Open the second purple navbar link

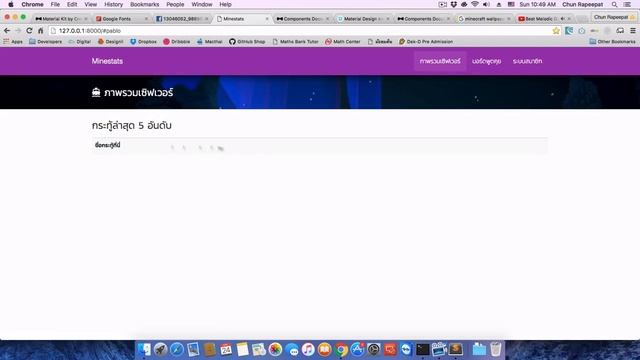(x=487, y=61)
